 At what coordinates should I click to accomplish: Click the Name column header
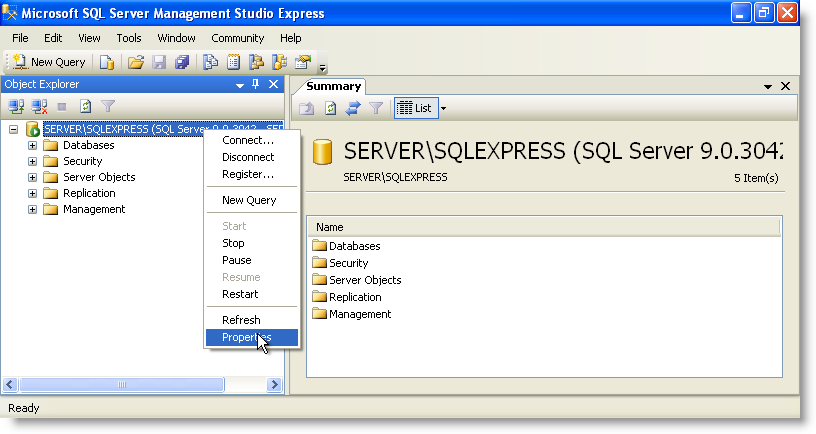pyautogui.click(x=544, y=227)
